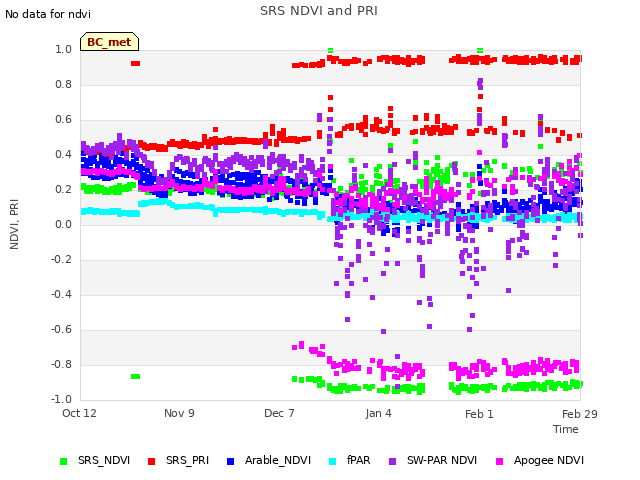This screenshot has height=480, width=640.
Task: Click the Feb 29 x-axis tick label
Action: tap(580, 414)
